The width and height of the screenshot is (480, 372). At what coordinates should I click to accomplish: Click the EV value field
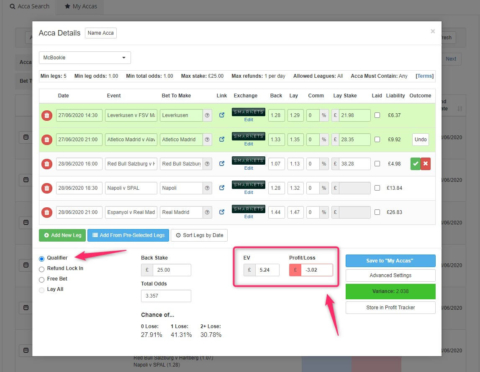tap(268, 270)
